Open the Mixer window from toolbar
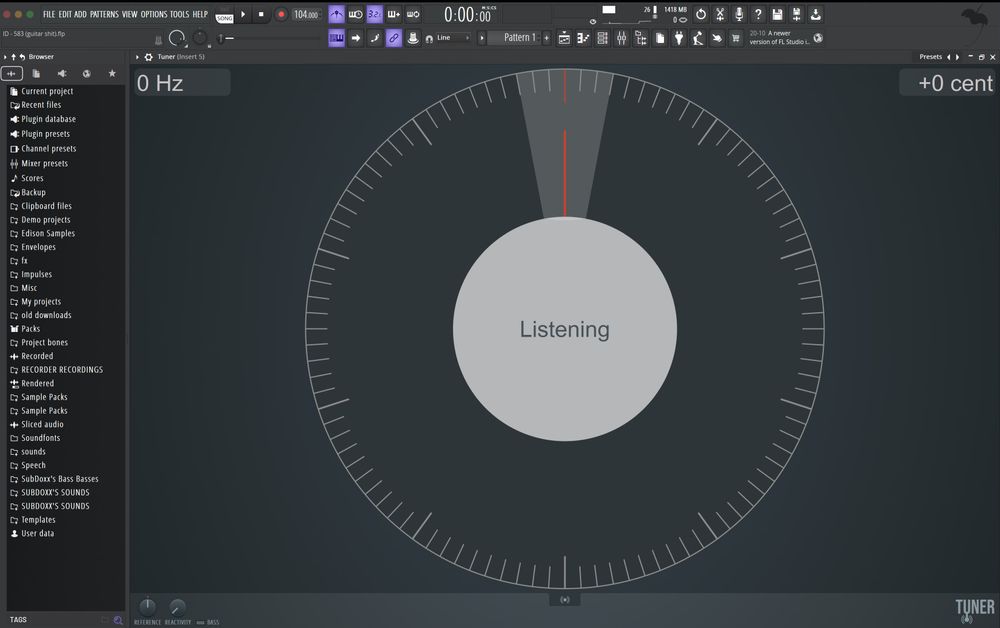 tap(621, 38)
